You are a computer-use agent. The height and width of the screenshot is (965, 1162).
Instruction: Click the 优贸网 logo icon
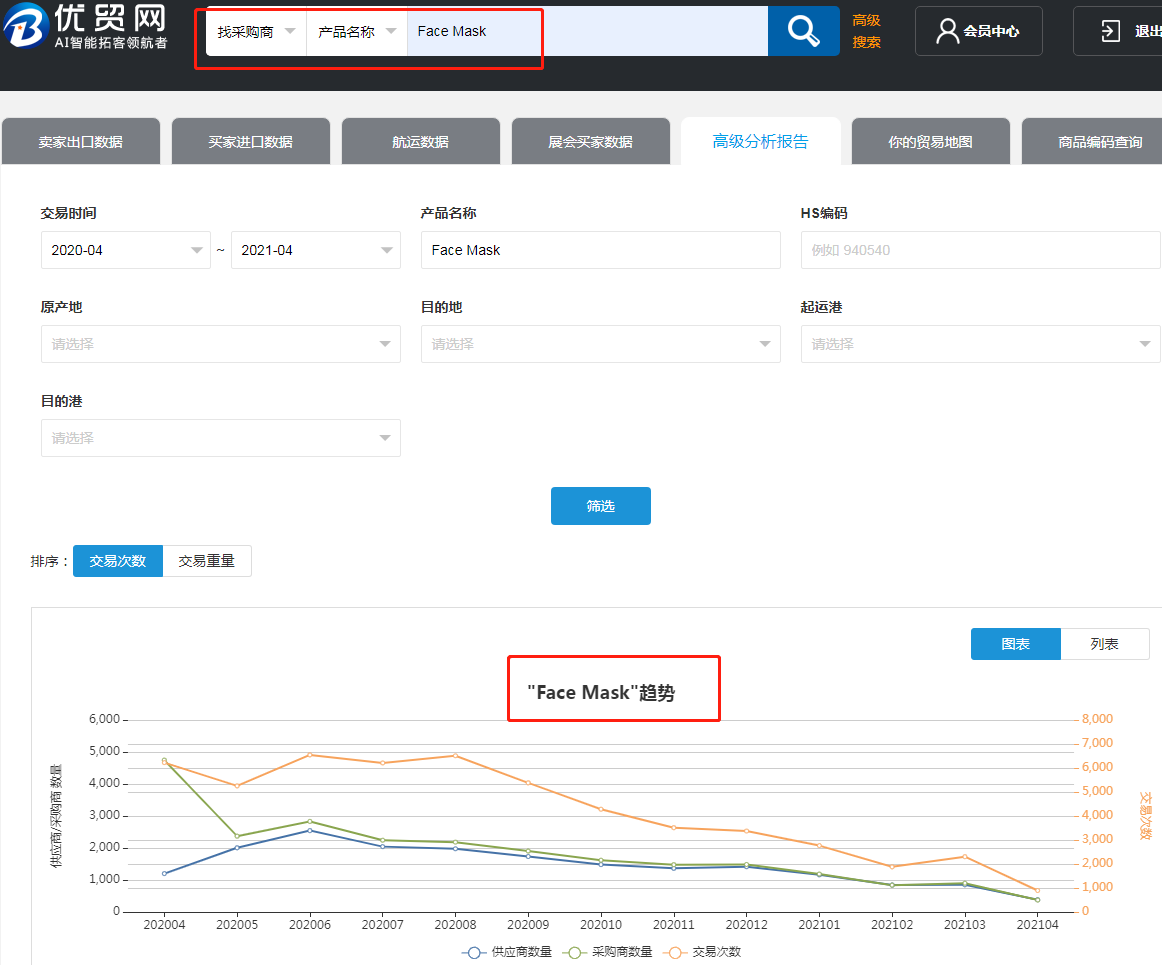tap(25, 24)
